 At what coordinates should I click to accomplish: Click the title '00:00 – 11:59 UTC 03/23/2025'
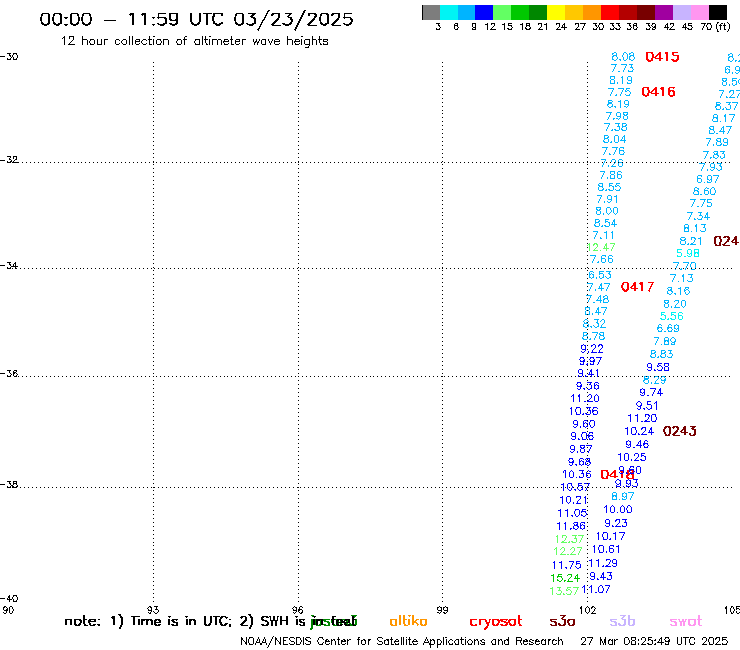[x=196, y=19]
